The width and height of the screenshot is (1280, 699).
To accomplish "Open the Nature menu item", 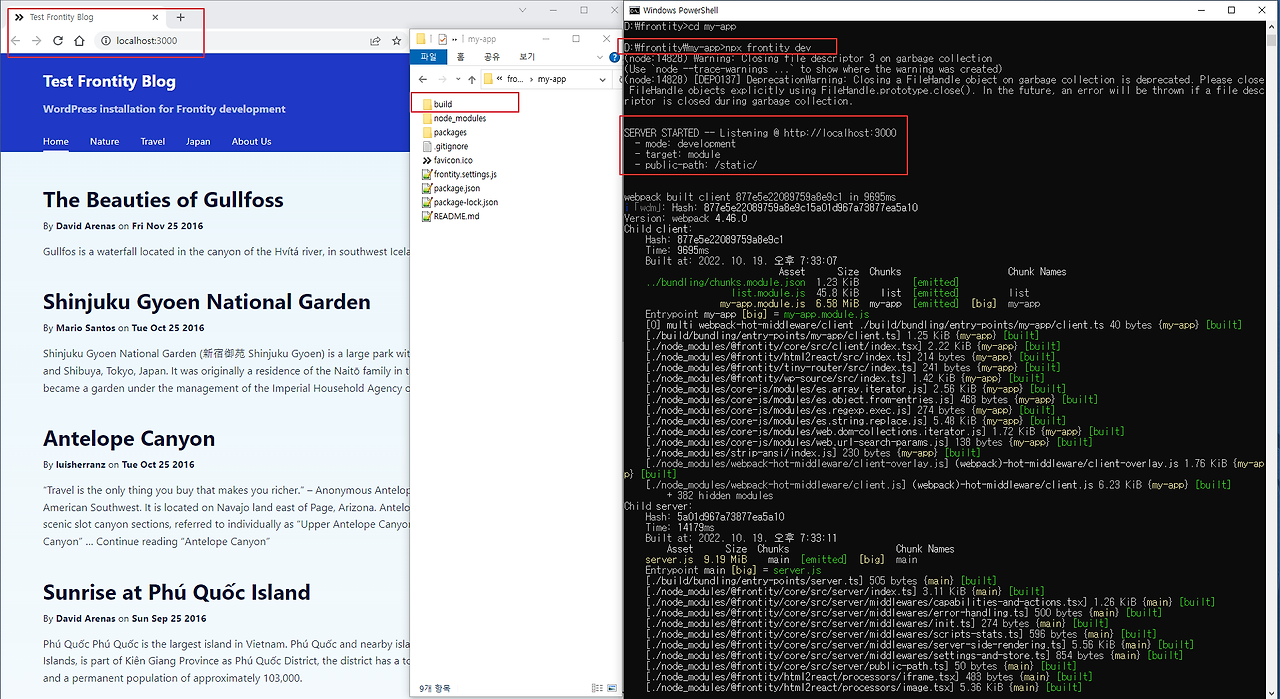I will click(104, 141).
